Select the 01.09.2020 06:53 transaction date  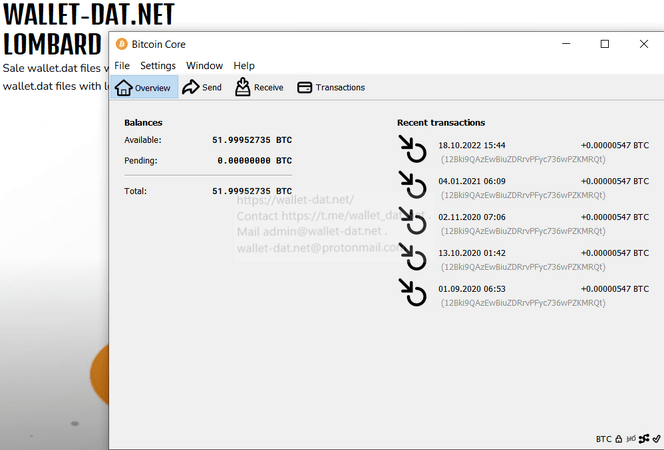(472, 289)
